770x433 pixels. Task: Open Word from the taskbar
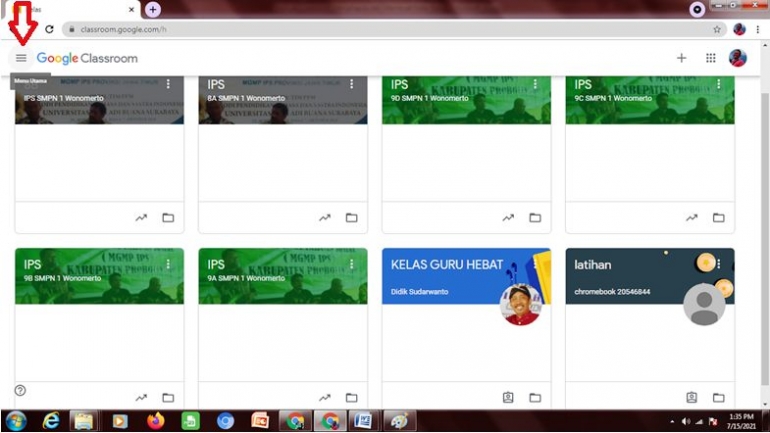pos(363,421)
